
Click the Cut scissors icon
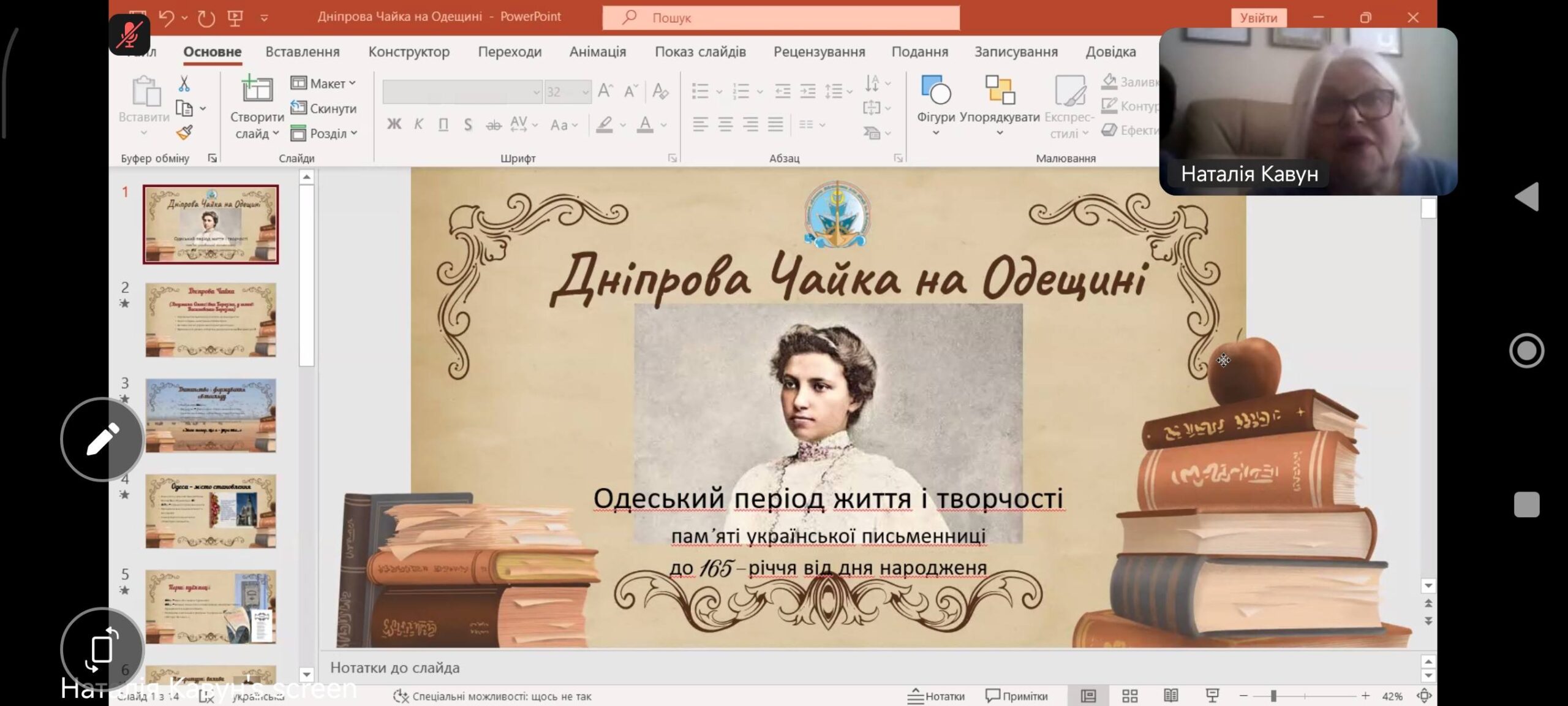click(x=184, y=83)
